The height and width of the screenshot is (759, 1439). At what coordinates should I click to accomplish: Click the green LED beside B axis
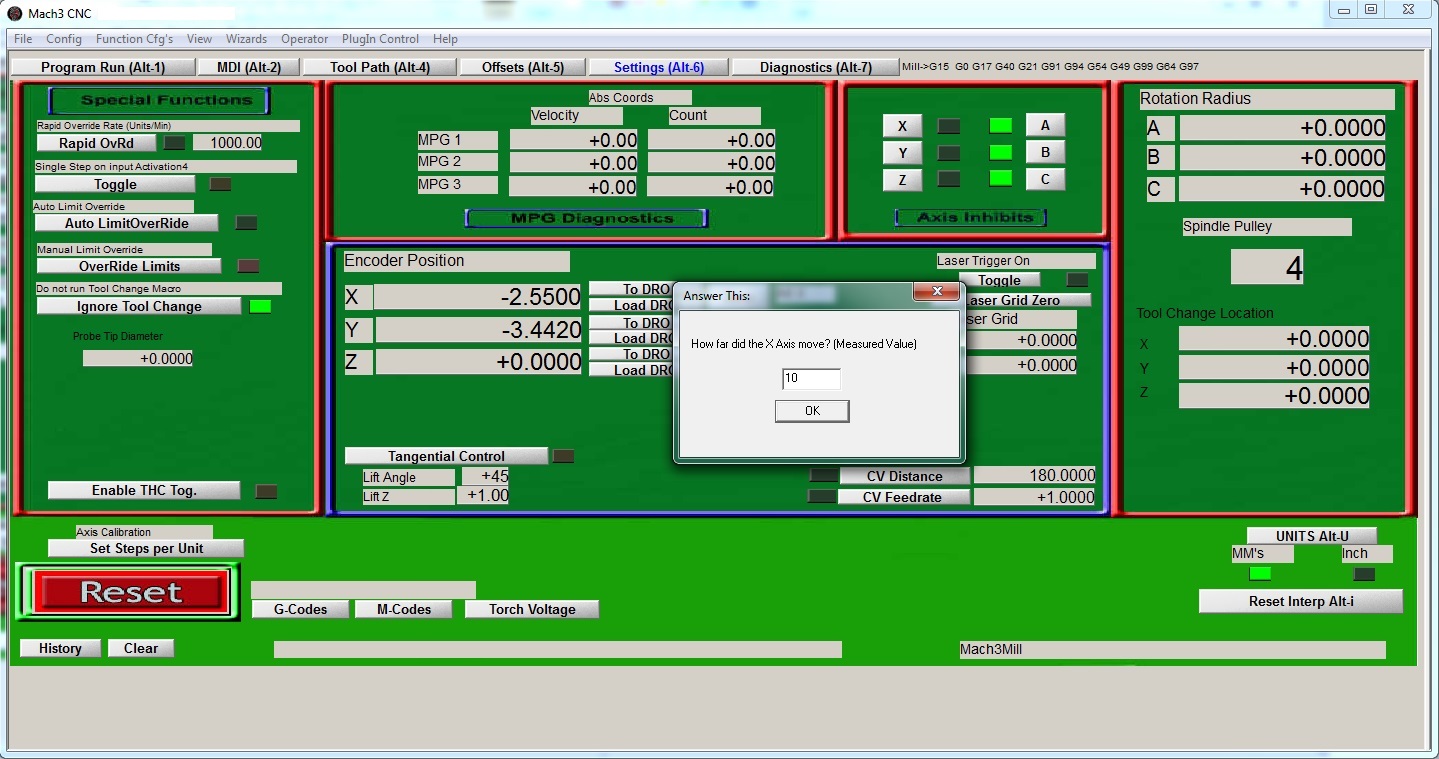1000,152
